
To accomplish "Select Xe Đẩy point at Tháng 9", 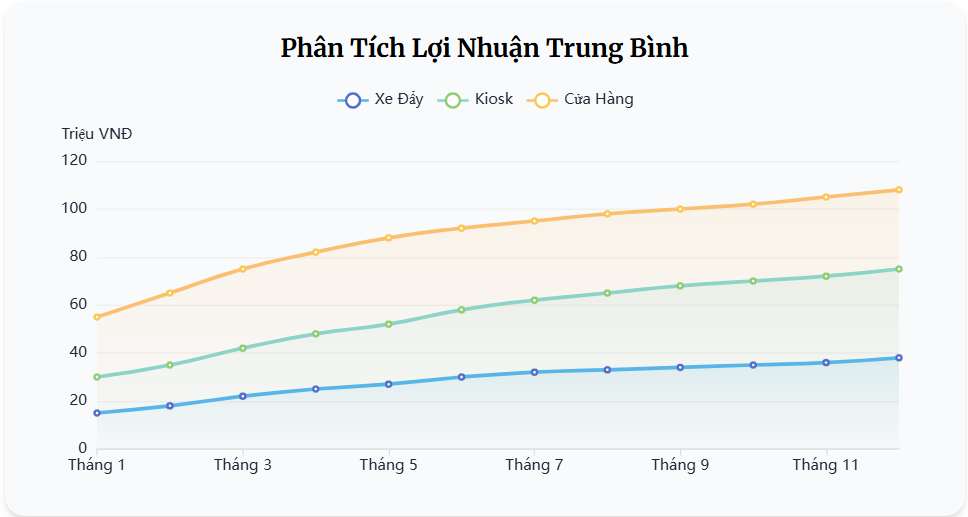I will [x=680, y=367].
